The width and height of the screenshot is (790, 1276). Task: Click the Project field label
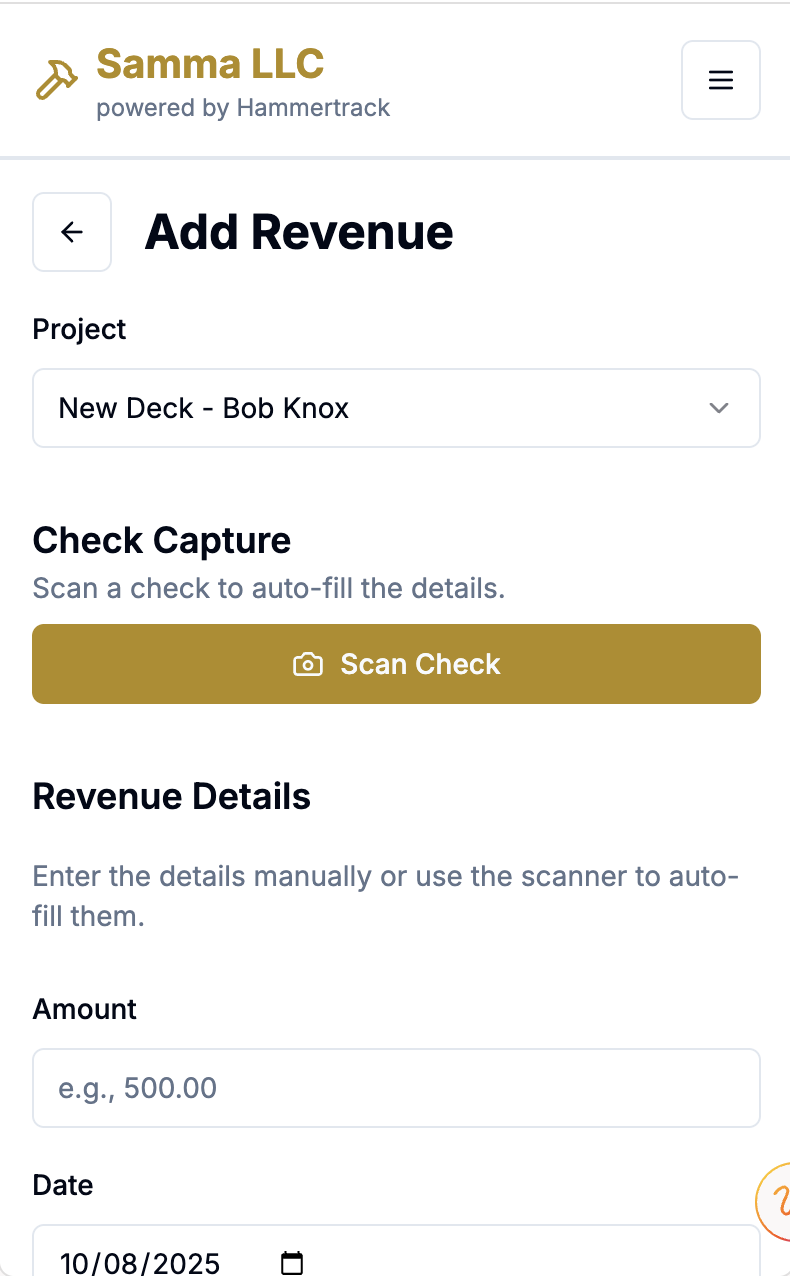click(80, 329)
